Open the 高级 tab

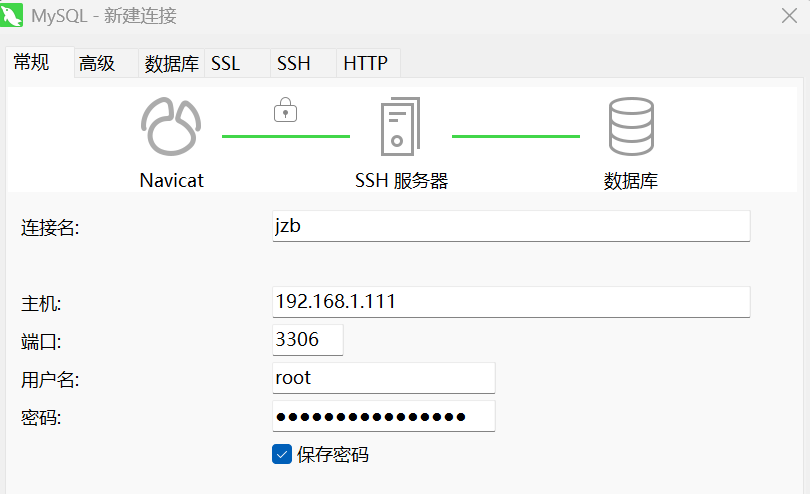(97, 63)
